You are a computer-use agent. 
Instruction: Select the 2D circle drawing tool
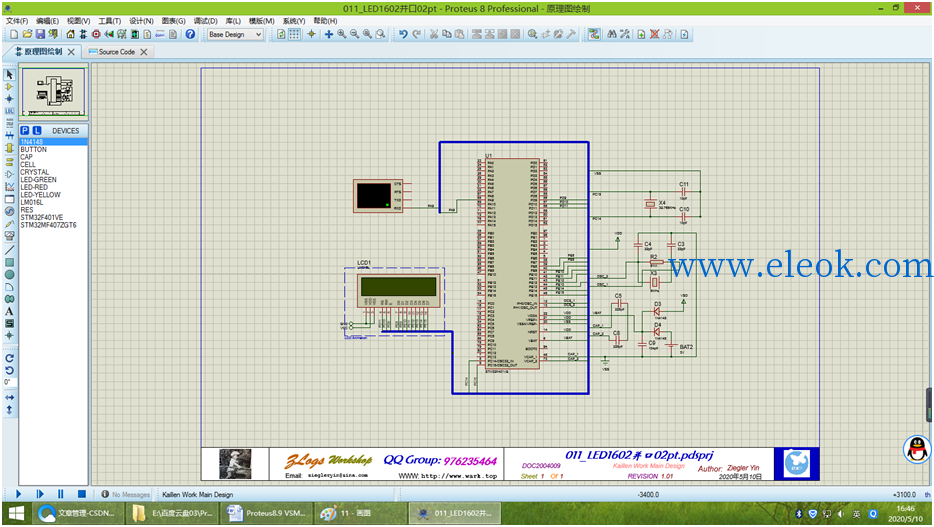[x=9, y=275]
